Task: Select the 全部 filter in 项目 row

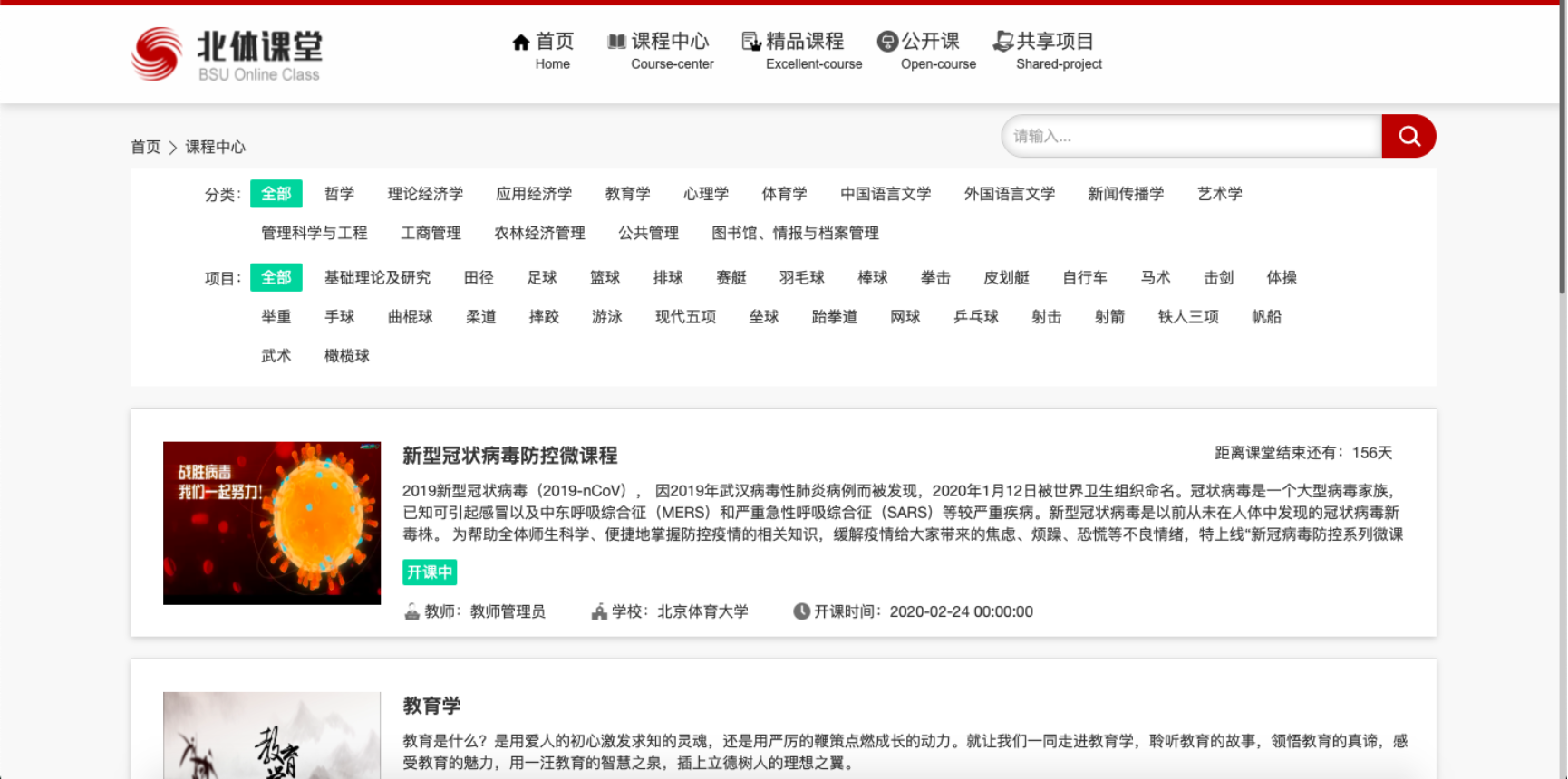Action: coord(276,278)
